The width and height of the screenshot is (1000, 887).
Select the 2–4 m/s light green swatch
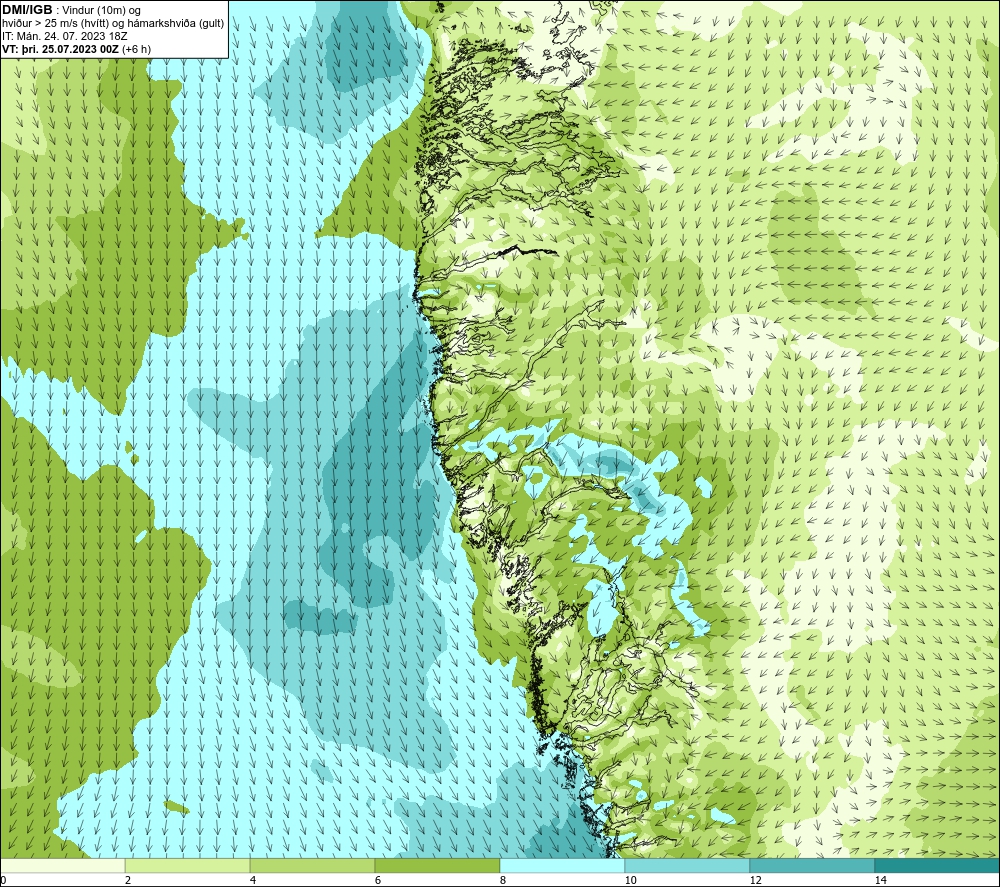click(x=187, y=865)
